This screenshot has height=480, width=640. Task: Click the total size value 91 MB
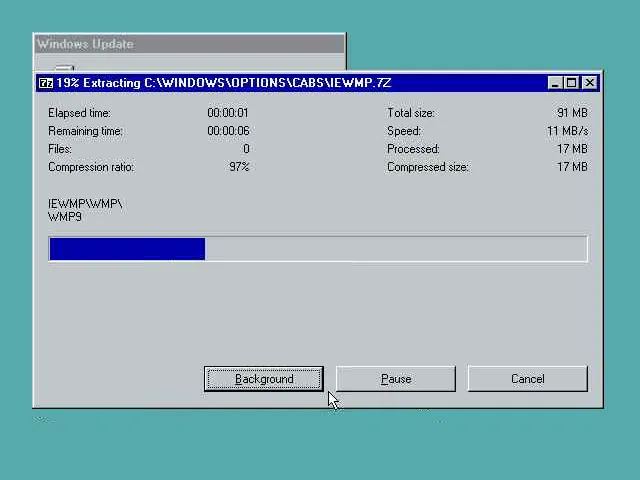click(572, 113)
